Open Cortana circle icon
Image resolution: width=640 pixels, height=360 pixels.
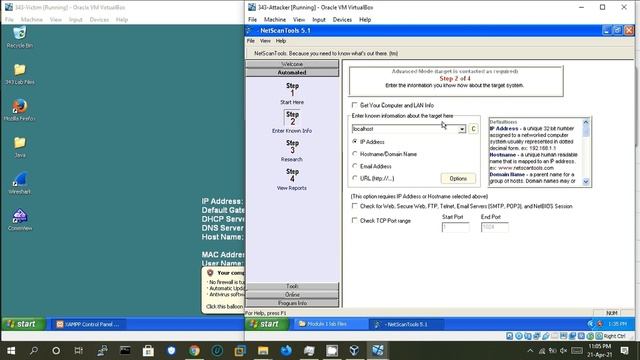56,351
